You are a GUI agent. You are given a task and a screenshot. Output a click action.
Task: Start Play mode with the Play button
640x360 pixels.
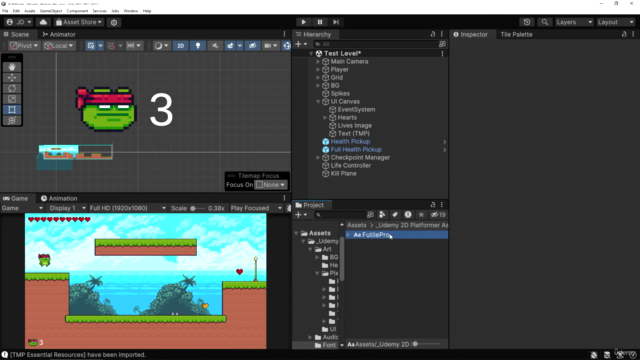point(303,22)
